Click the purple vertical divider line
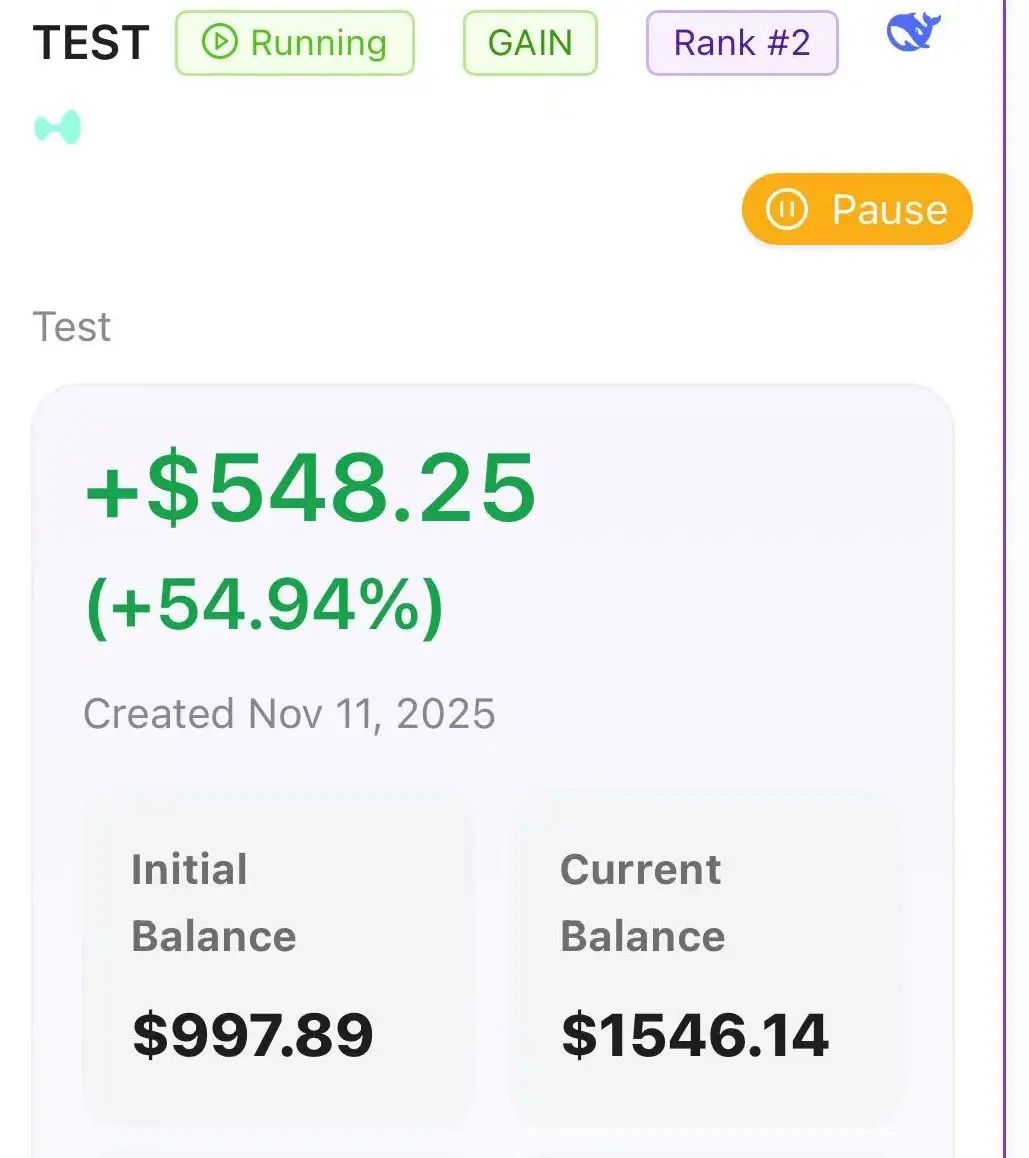This screenshot has height=1158, width=1029. (x=1004, y=580)
